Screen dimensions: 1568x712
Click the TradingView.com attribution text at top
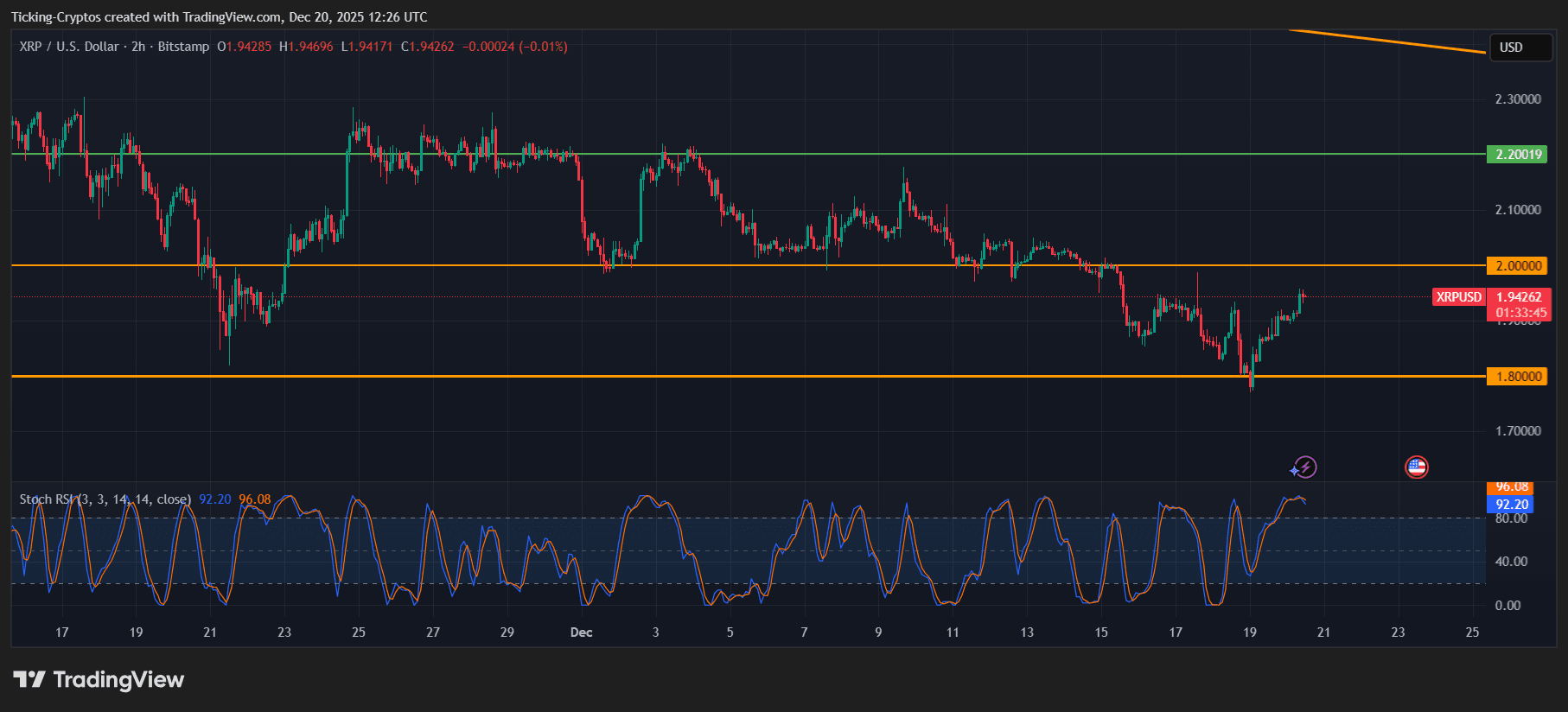point(220,17)
